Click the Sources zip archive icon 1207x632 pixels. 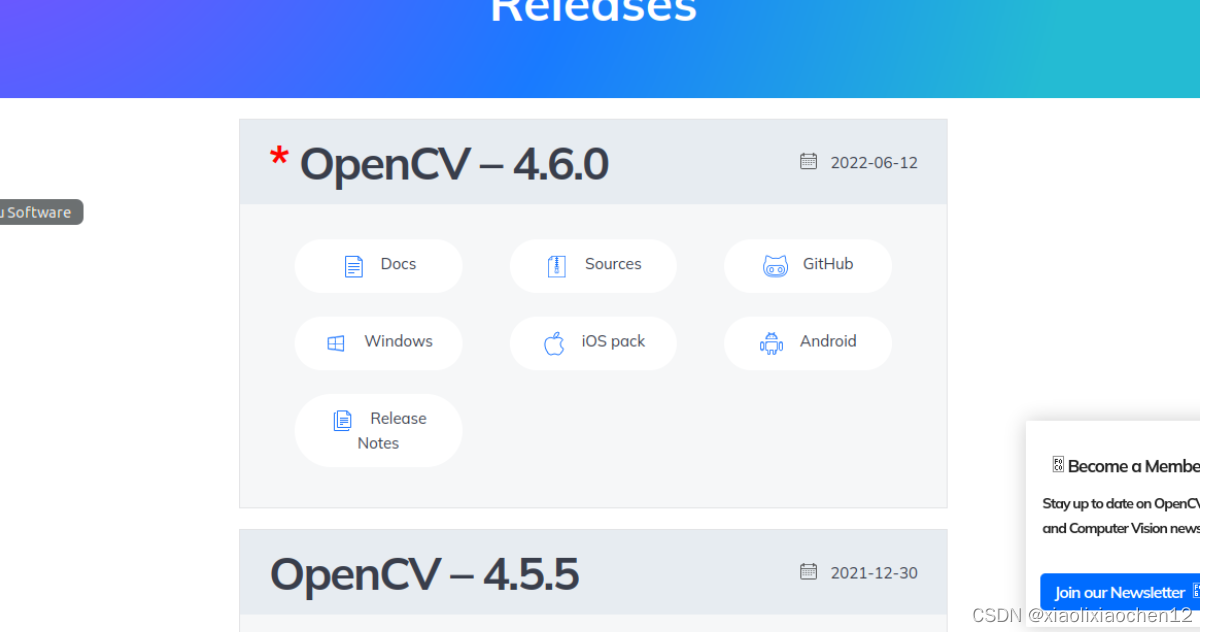pyautogui.click(x=557, y=266)
